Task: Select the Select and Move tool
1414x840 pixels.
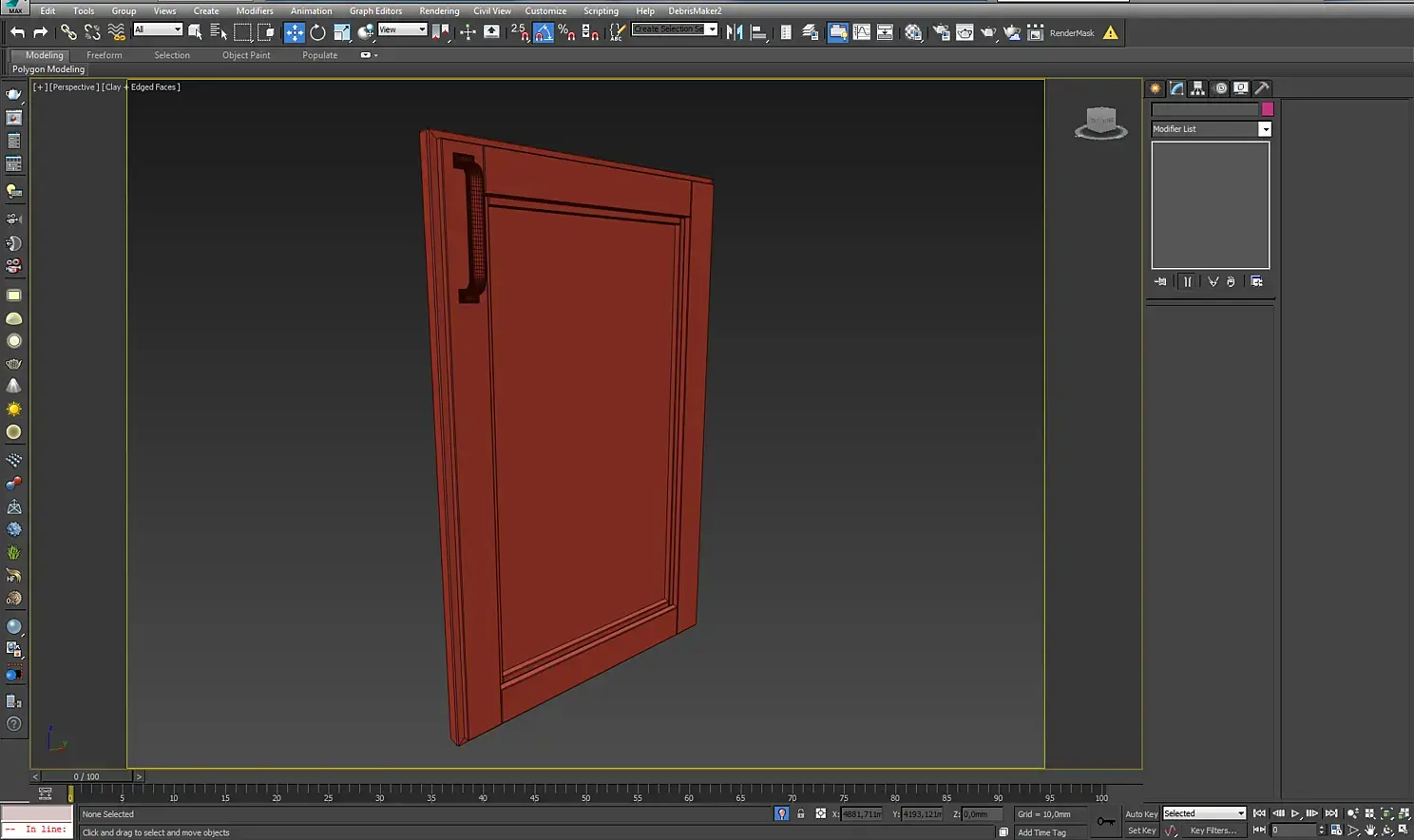Action: point(295,32)
